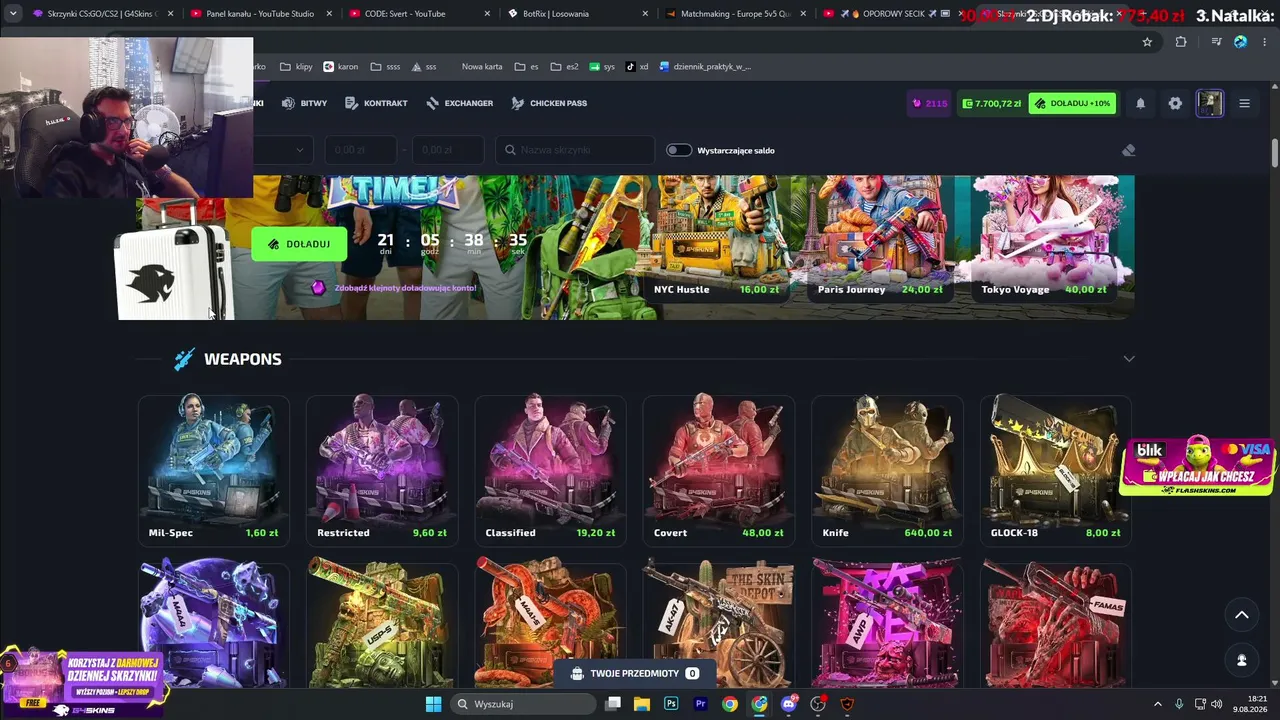Open the Classified case
This screenshot has height=720, width=1280.
(550, 470)
